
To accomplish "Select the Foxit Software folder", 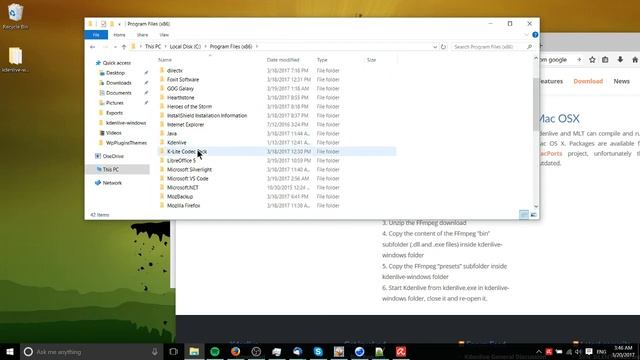I will [183, 80].
